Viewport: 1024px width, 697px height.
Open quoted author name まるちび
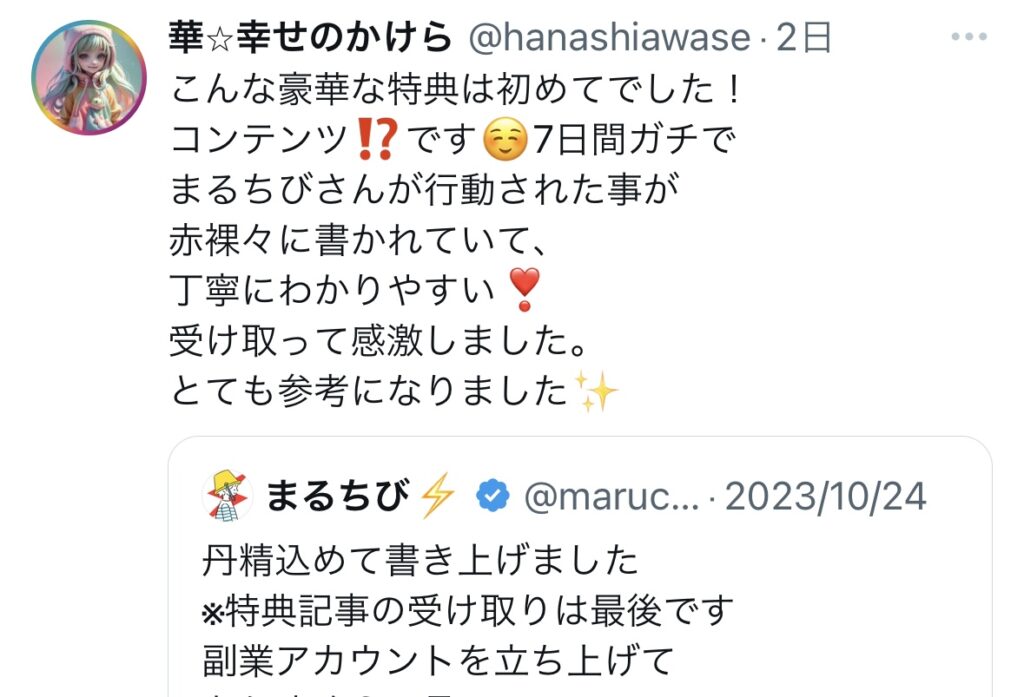click(x=338, y=496)
